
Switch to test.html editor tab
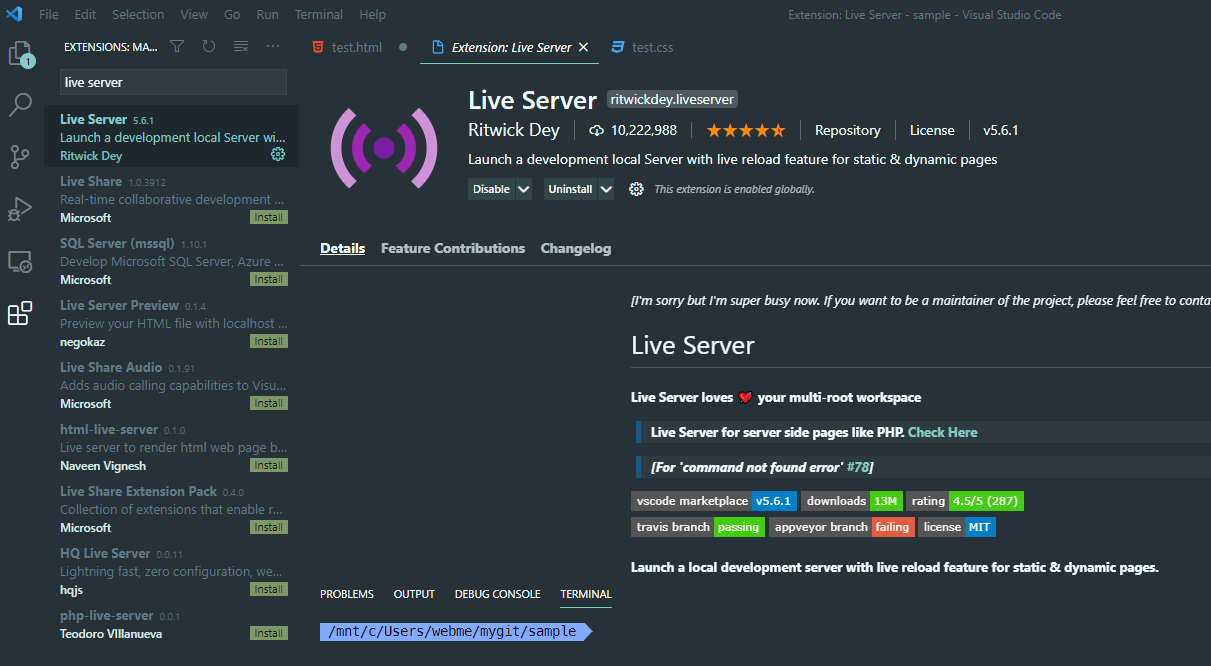tap(357, 47)
